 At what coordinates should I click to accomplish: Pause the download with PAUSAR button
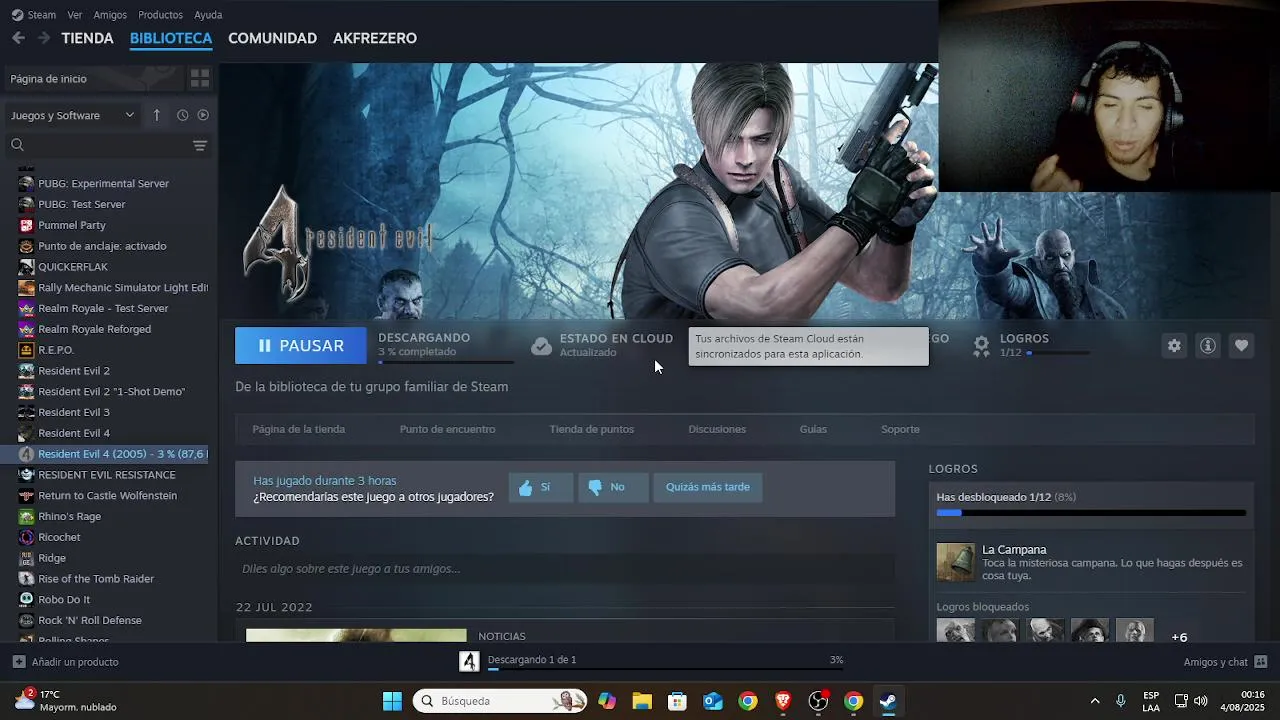(301, 345)
